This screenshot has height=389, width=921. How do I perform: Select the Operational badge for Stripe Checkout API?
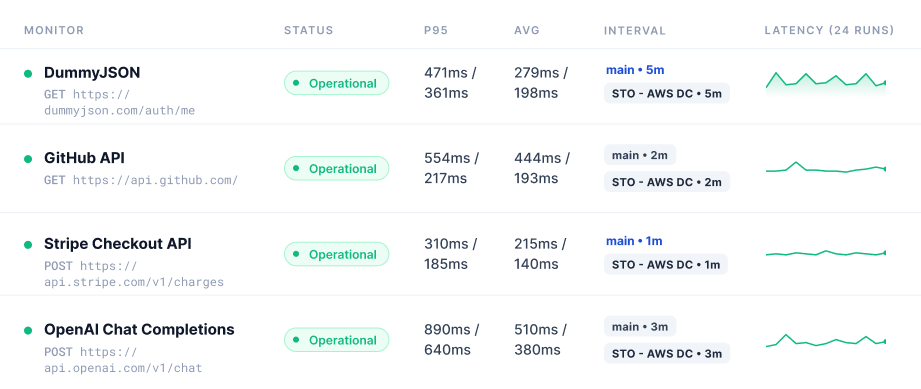(337, 254)
